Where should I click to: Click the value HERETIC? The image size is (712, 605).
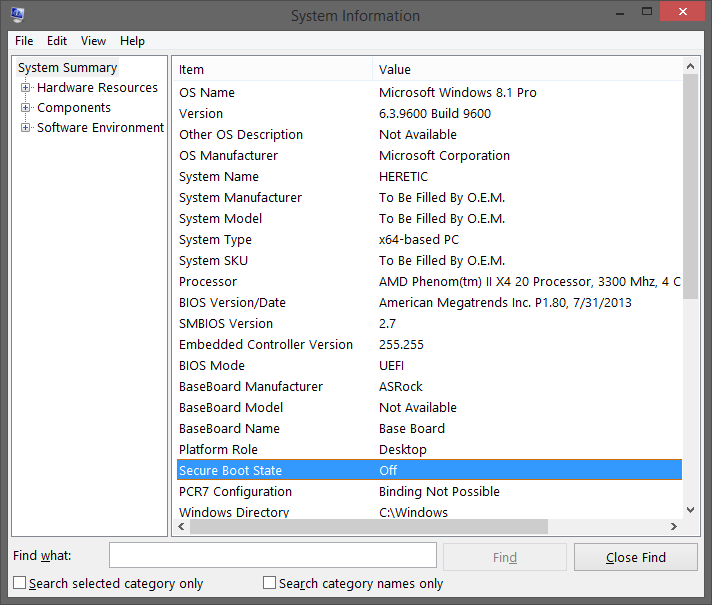[x=404, y=177]
